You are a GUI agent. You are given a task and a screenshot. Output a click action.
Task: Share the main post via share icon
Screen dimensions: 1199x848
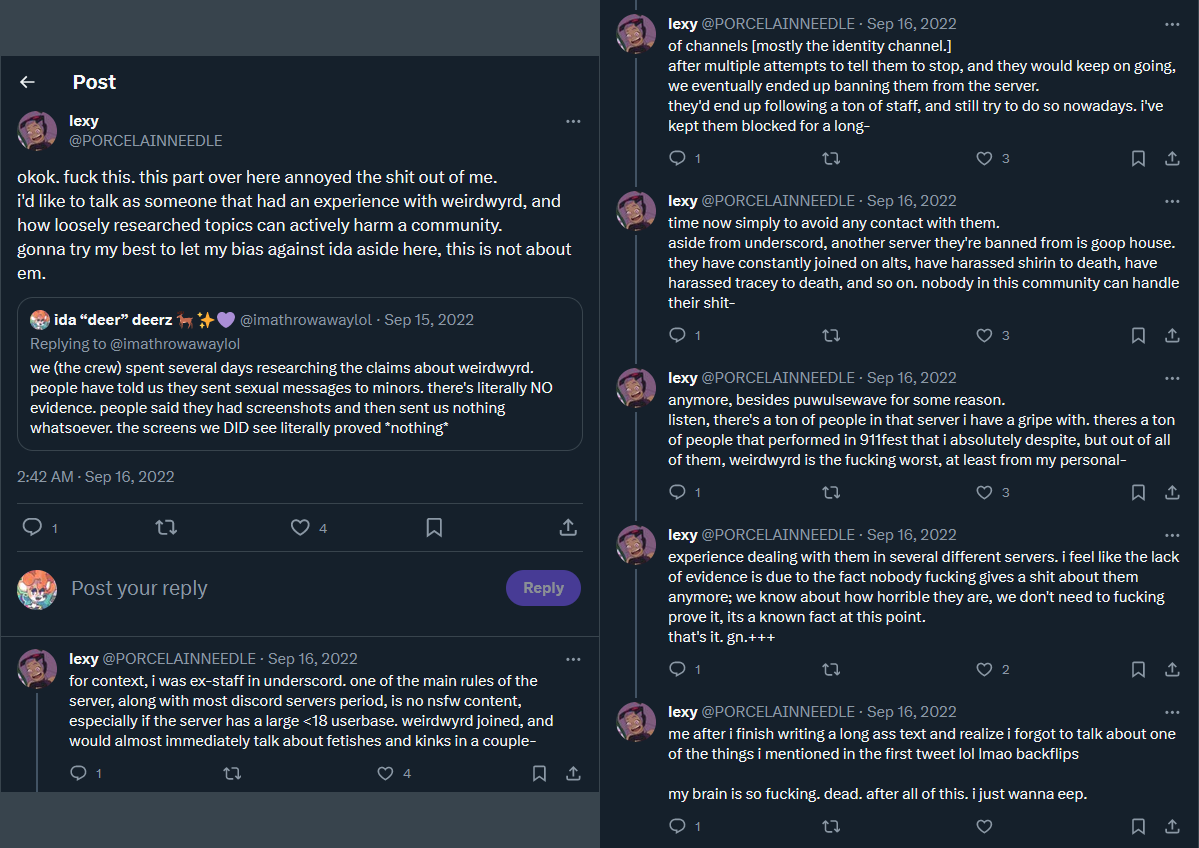[567, 527]
